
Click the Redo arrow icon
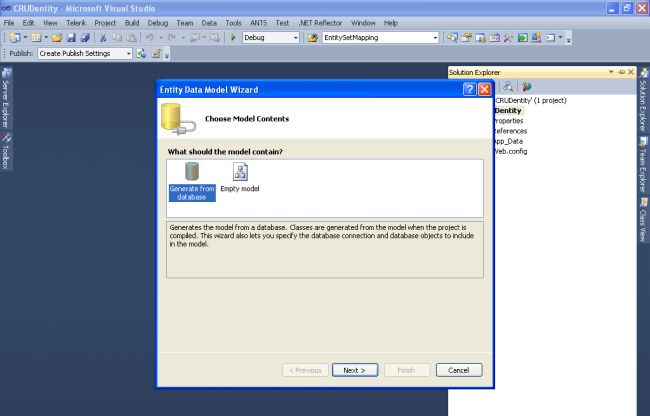pos(172,38)
